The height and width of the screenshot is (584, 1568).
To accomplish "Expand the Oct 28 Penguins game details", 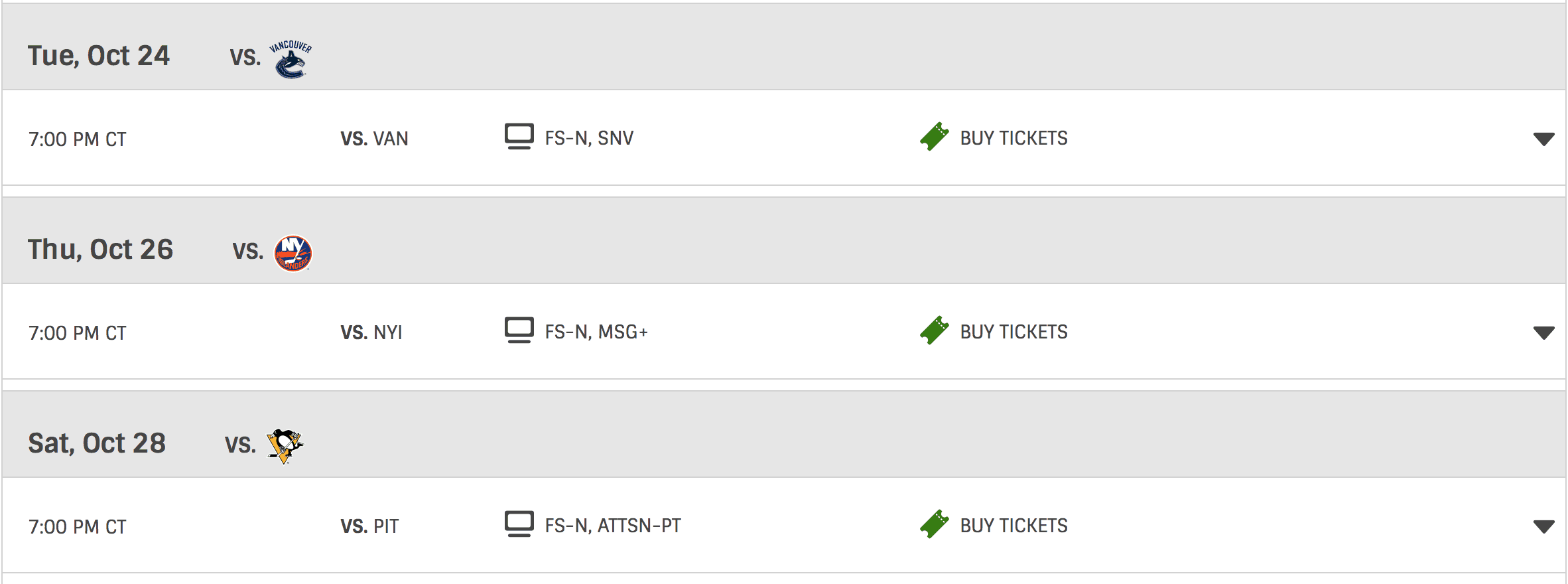I will 1543,526.
